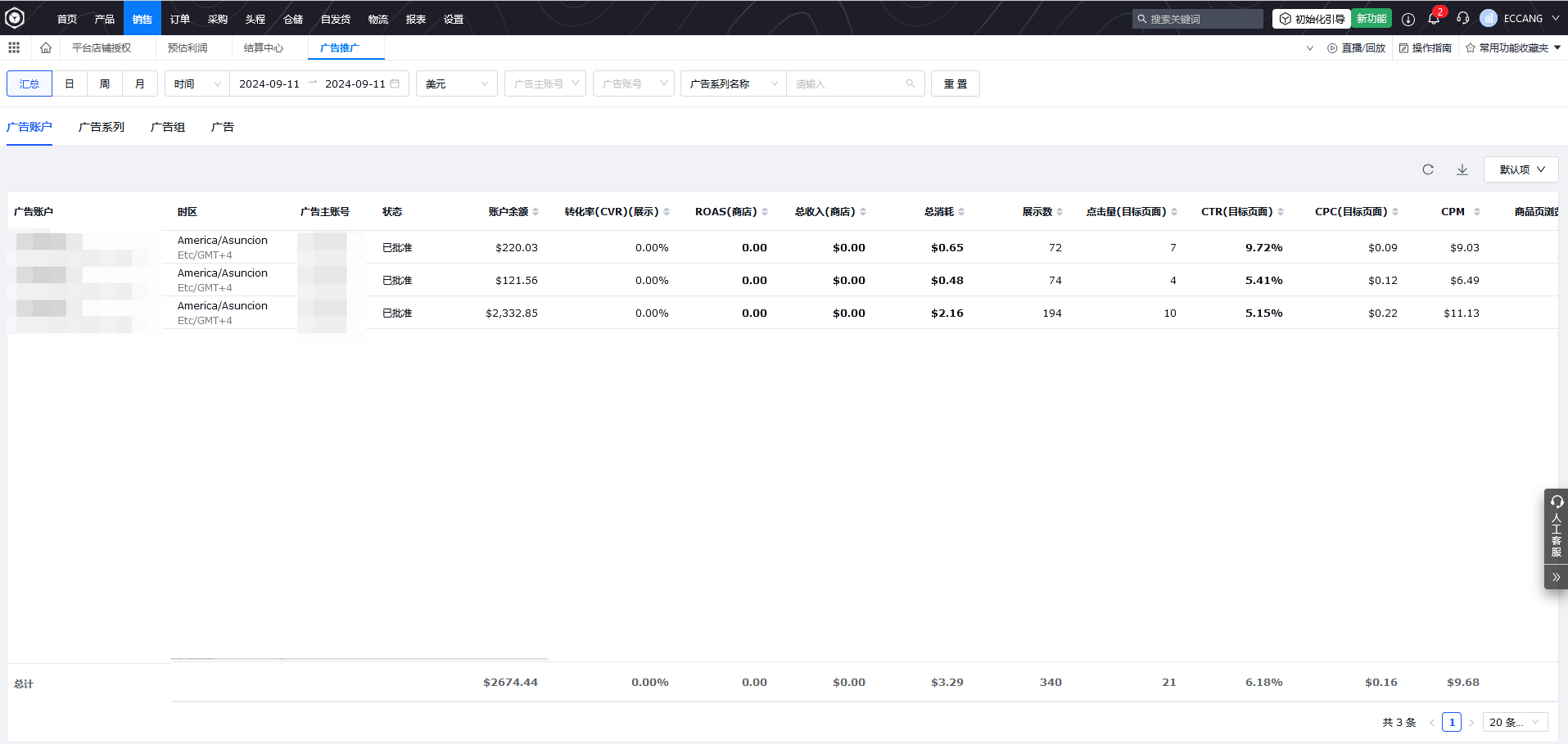The width and height of the screenshot is (1568, 744).
Task: Open the apps grid menu icon
Action: (x=14, y=47)
